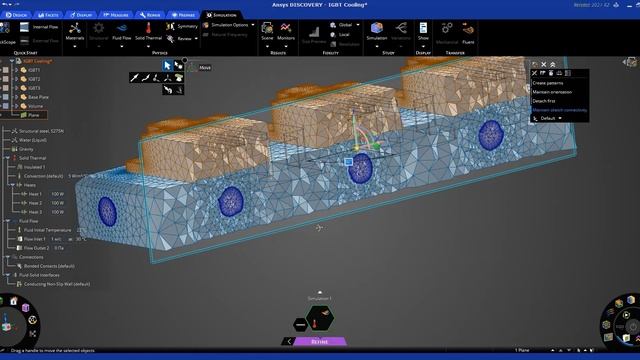Toggle visibility box of Base Plate

(6, 97)
